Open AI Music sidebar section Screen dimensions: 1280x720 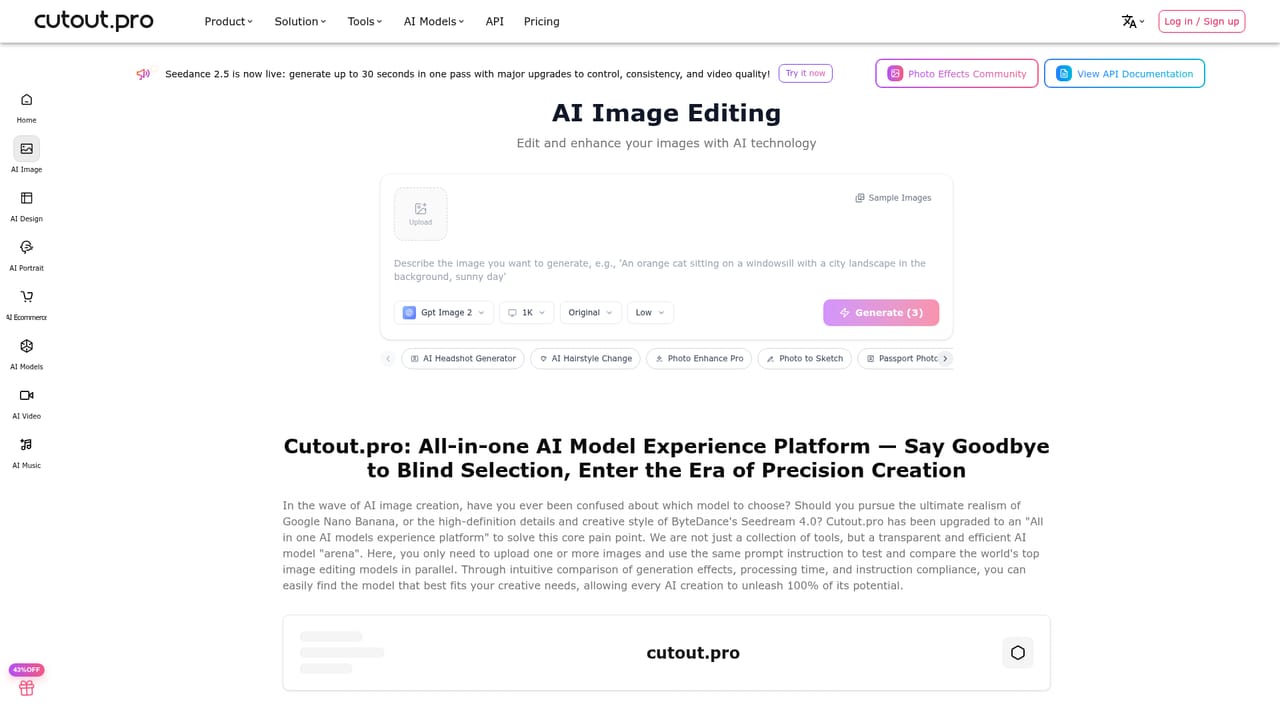click(27, 452)
